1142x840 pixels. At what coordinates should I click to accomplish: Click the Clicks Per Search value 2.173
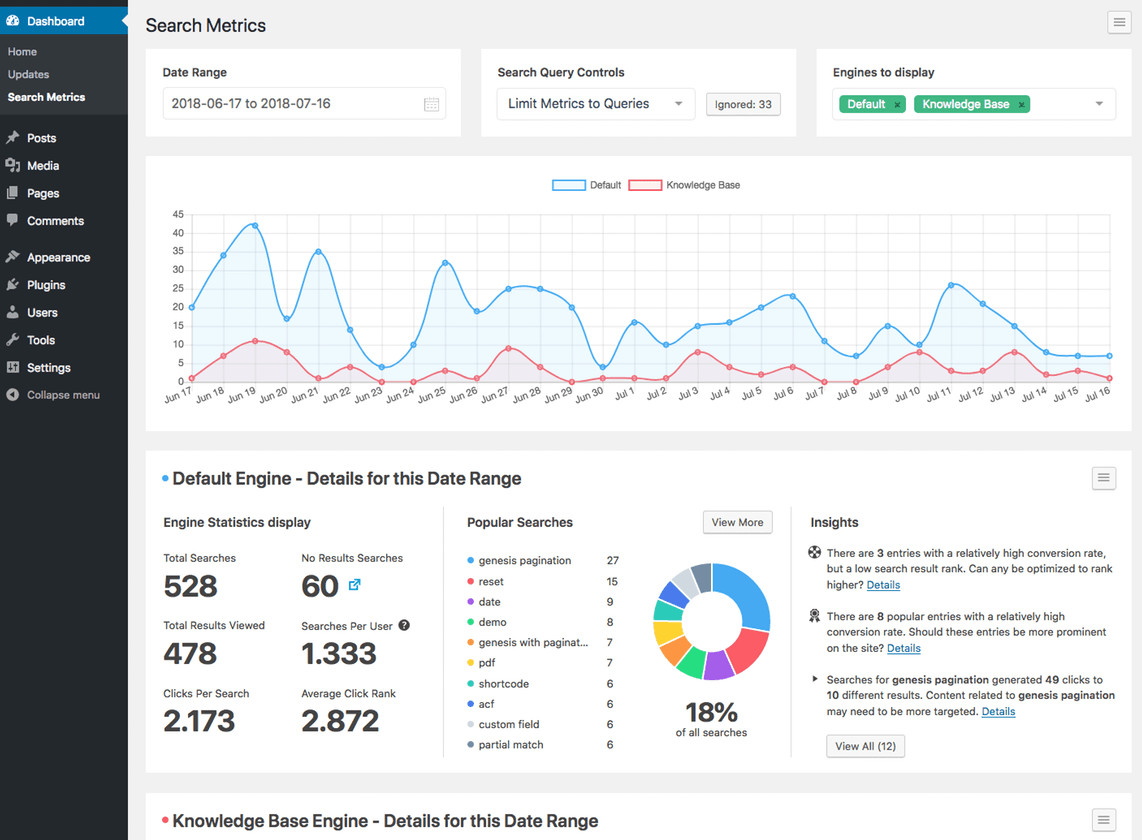(199, 721)
